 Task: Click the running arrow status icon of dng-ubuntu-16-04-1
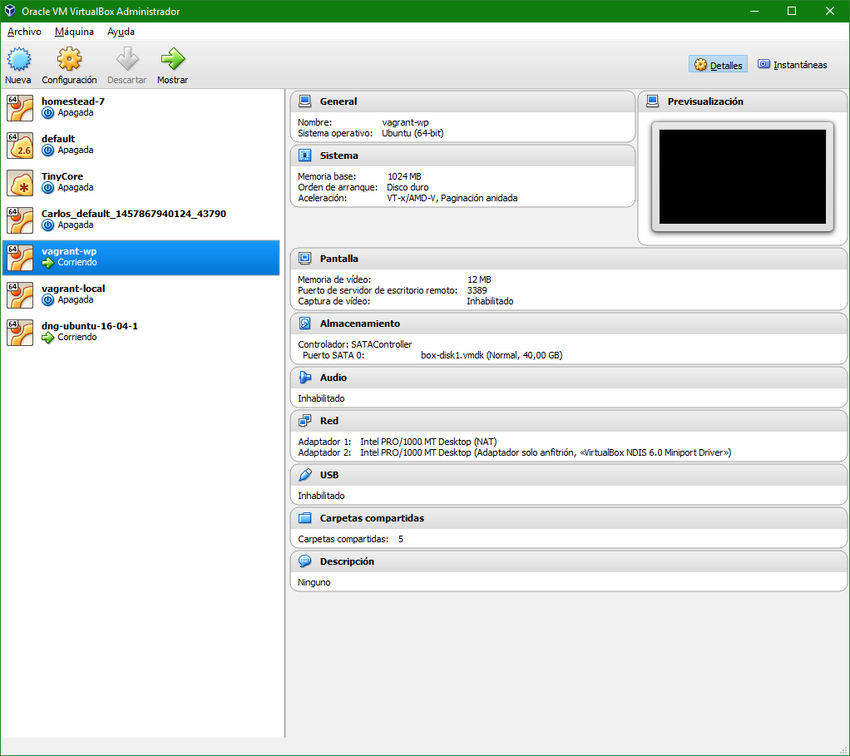coord(48,337)
